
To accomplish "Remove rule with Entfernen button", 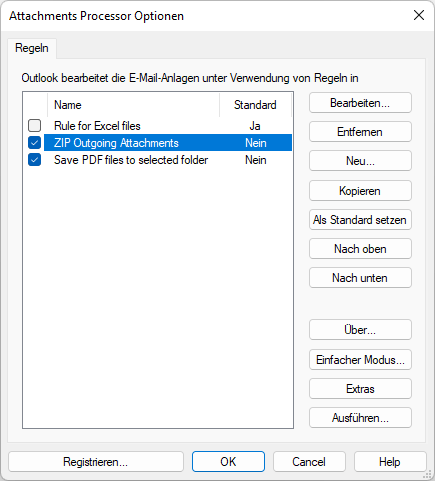I will [x=360, y=132].
